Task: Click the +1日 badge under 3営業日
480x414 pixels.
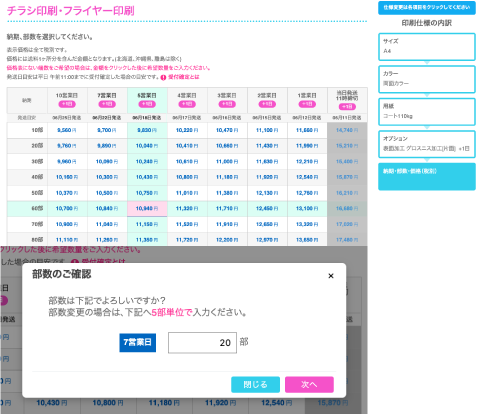Action: click(x=227, y=104)
